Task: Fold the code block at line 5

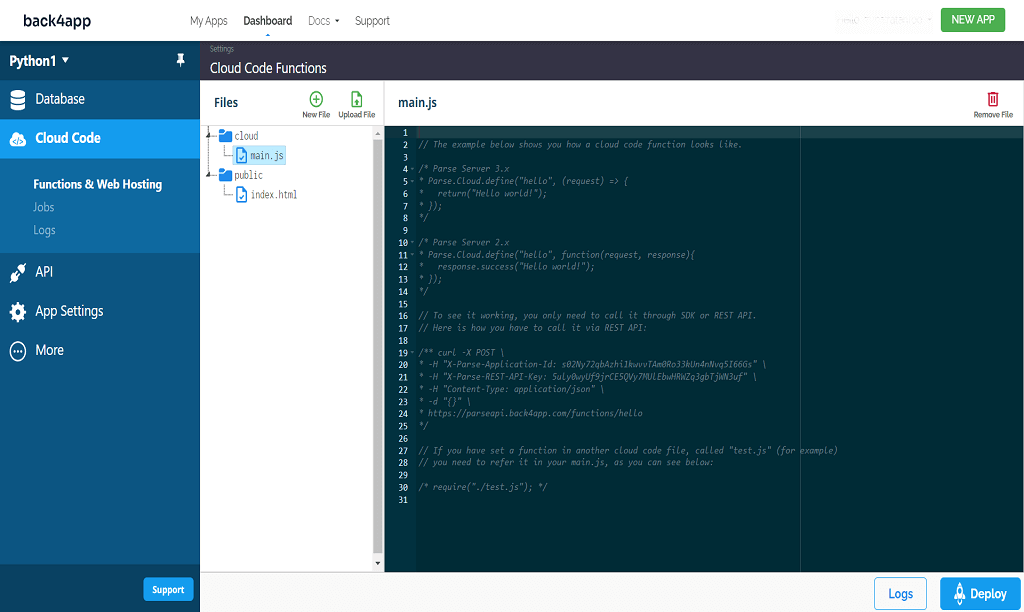Action: pyautogui.click(x=412, y=182)
